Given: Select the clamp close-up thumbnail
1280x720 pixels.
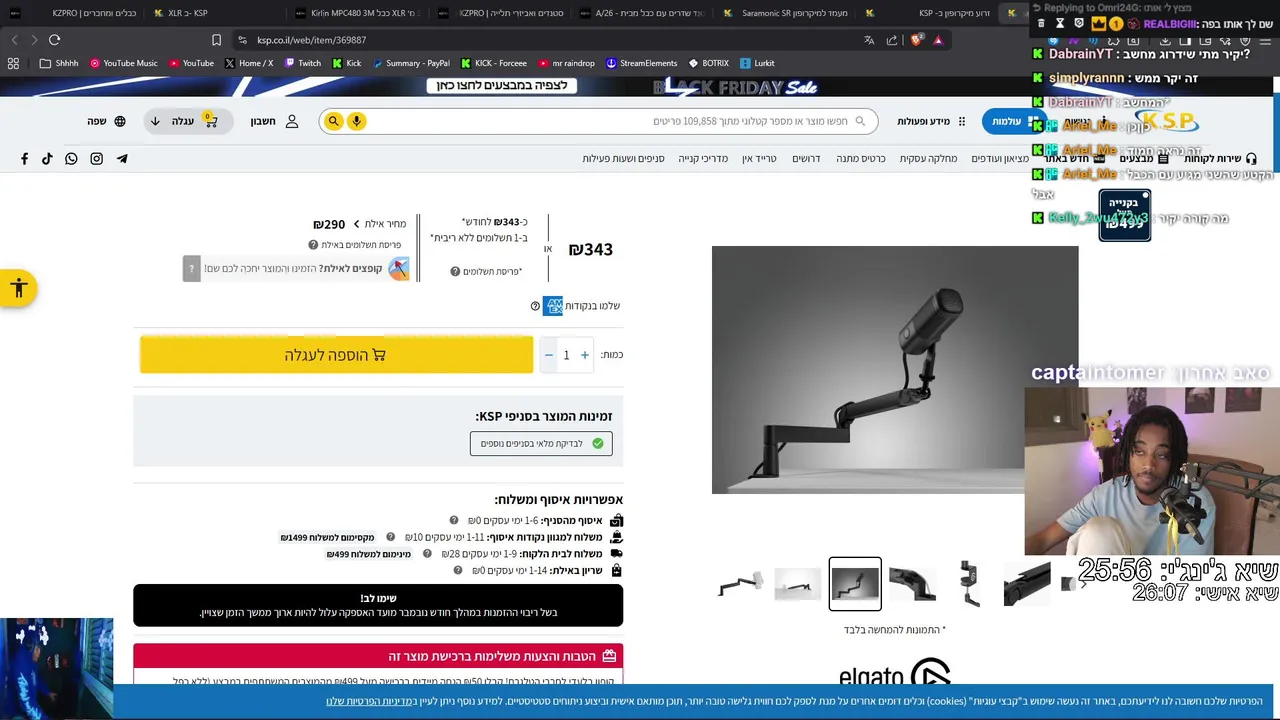Looking at the screenshot, I should click(970, 584).
